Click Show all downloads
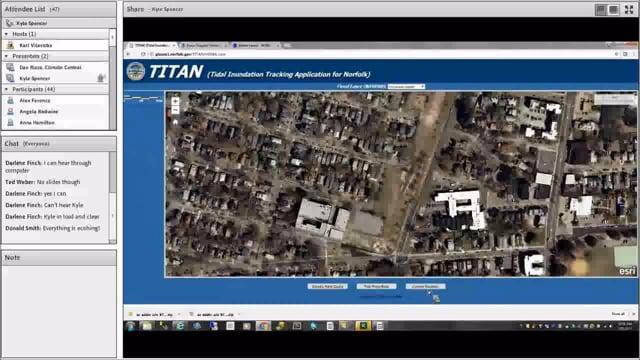This screenshot has width=640, height=360. click(618, 314)
